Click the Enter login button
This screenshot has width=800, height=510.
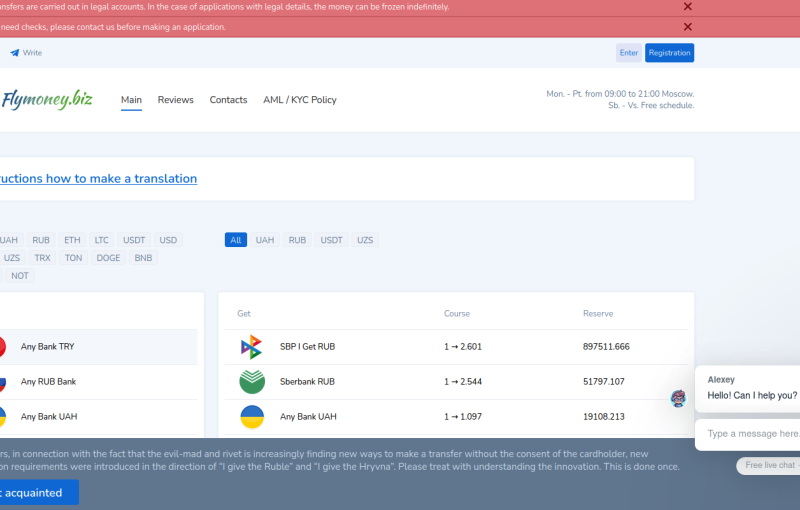click(628, 53)
